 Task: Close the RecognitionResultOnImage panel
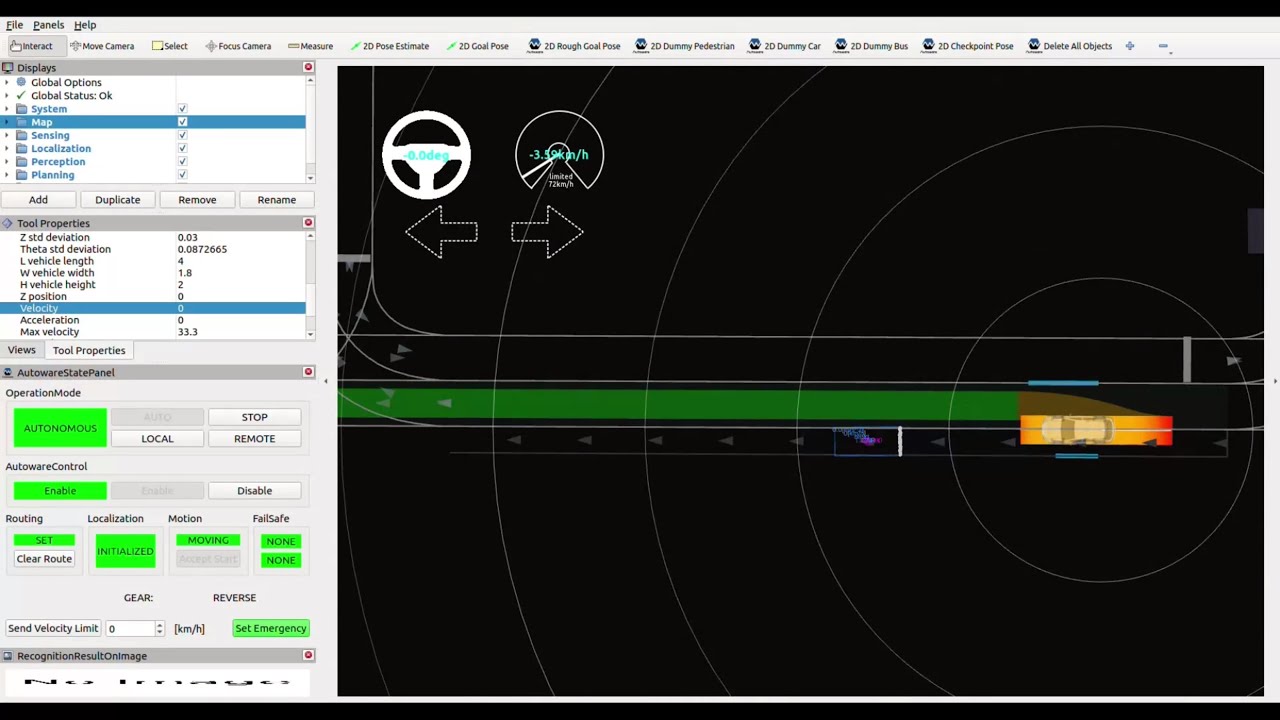308,656
